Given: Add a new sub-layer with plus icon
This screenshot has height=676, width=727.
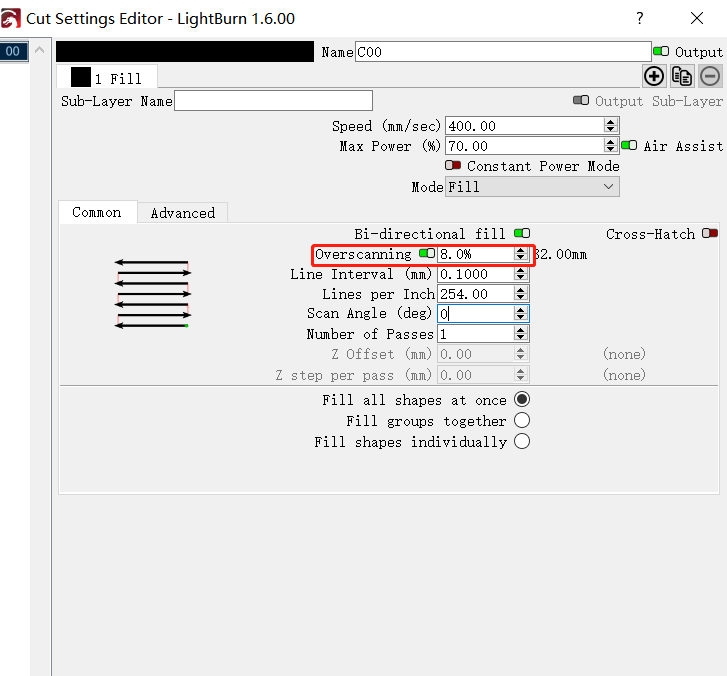Looking at the screenshot, I should pyautogui.click(x=654, y=77).
